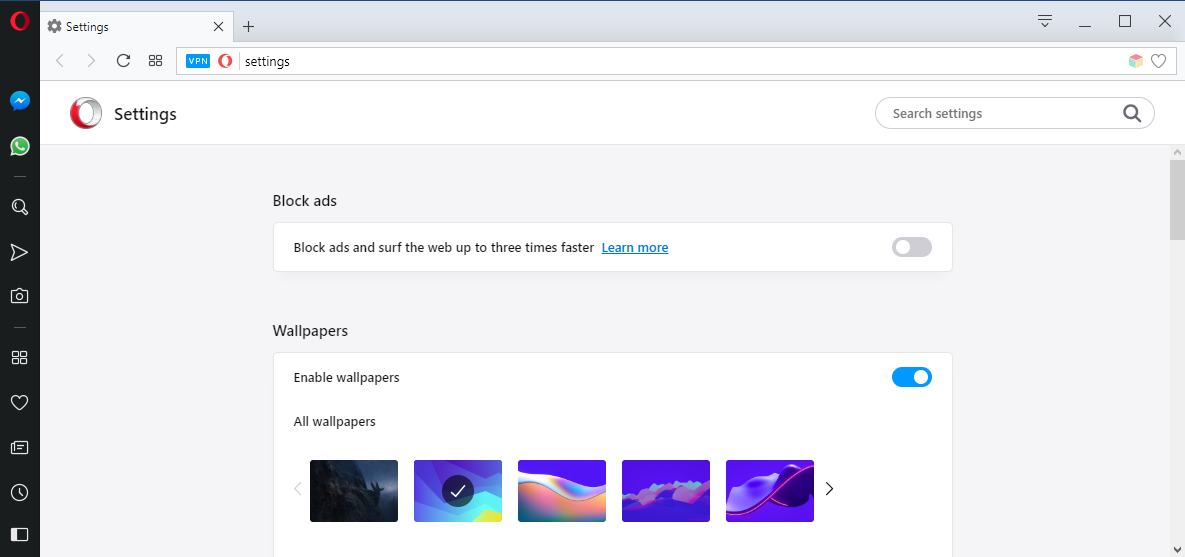Viewport: 1185px width, 557px height.
Task: Select the purple mountains wallpaper thumbnail
Action: pos(666,490)
